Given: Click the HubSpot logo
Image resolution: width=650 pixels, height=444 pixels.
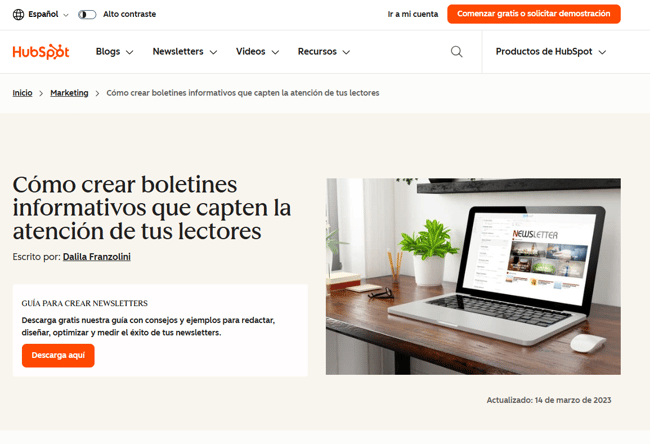Looking at the screenshot, I should click(x=41, y=52).
